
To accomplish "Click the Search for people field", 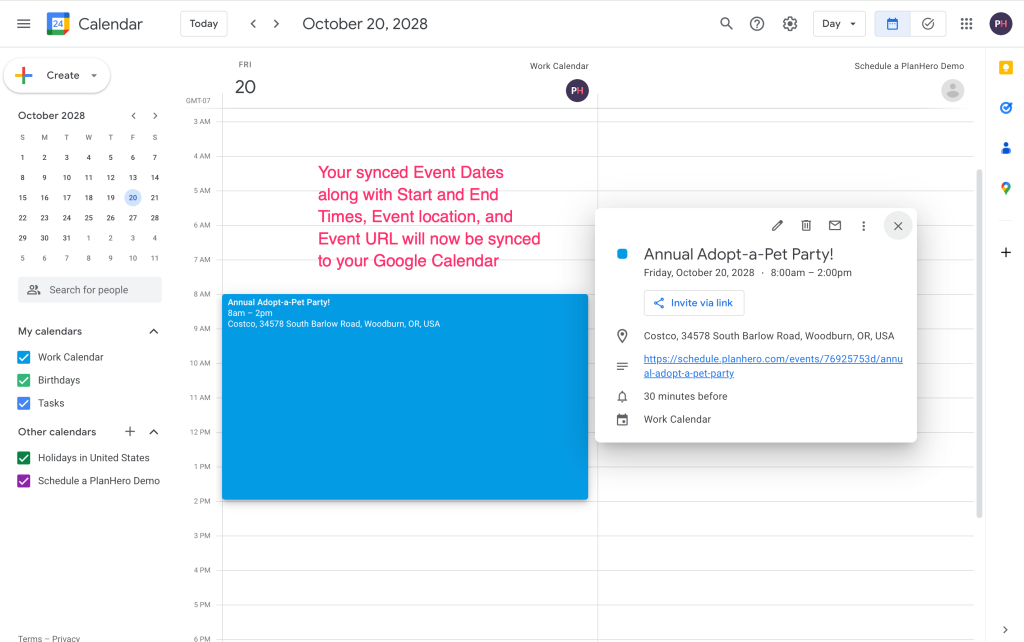I will click(90, 290).
